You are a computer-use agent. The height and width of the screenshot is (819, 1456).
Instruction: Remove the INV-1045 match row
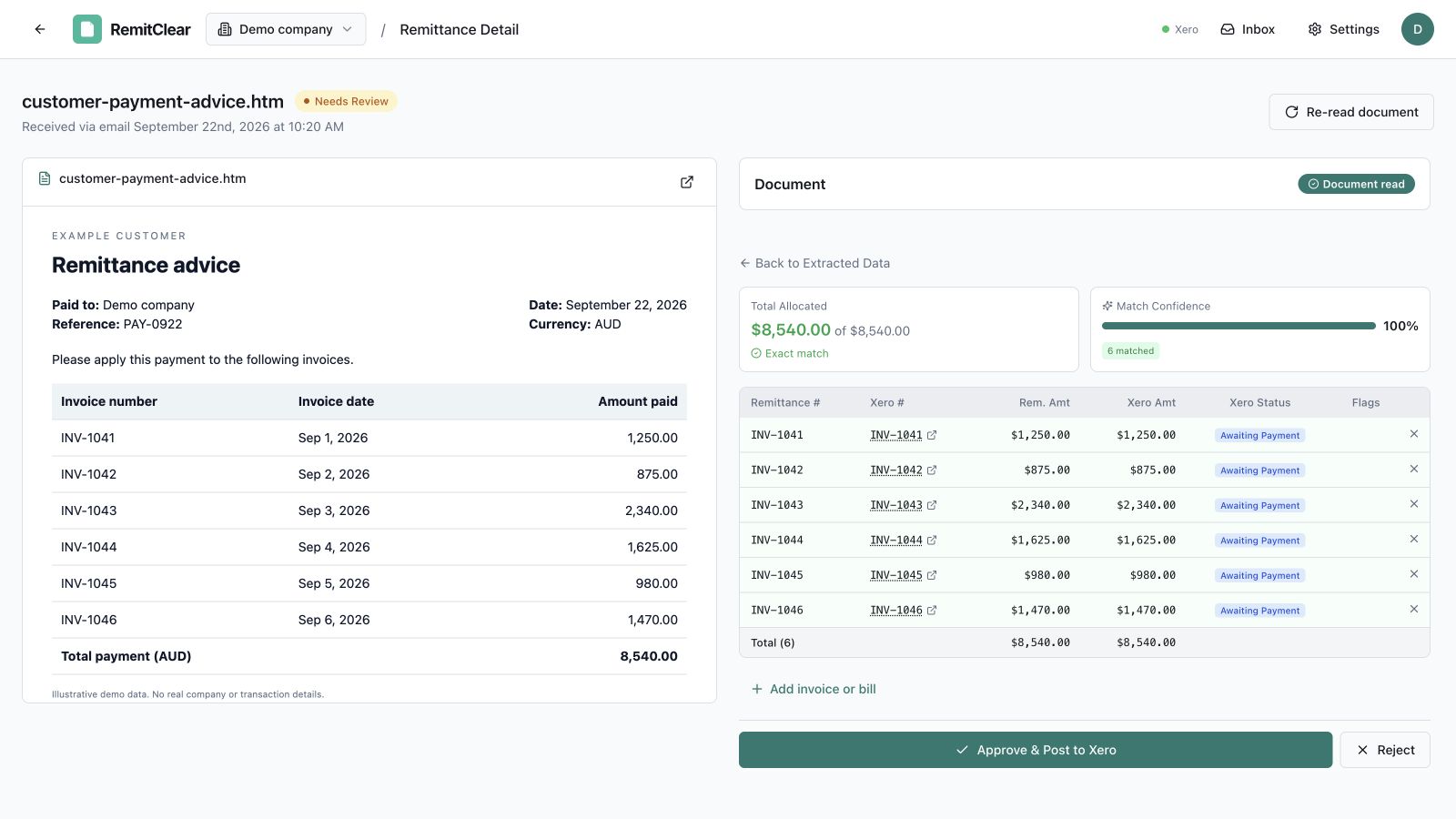tap(1414, 574)
